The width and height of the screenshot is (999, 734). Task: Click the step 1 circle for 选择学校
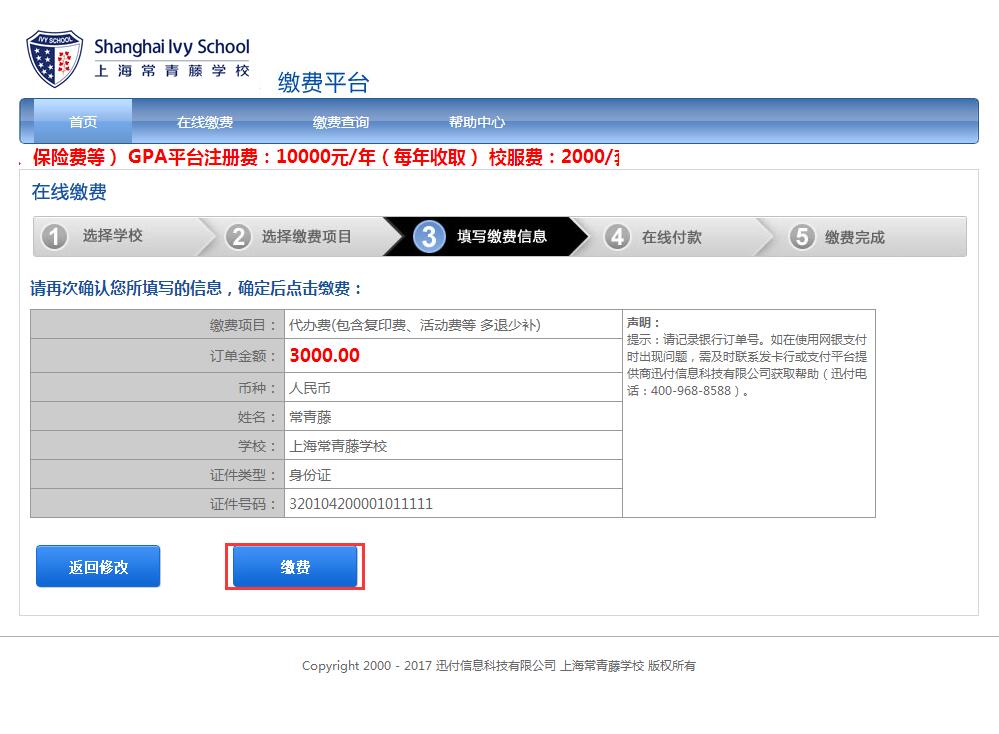[x=55, y=237]
